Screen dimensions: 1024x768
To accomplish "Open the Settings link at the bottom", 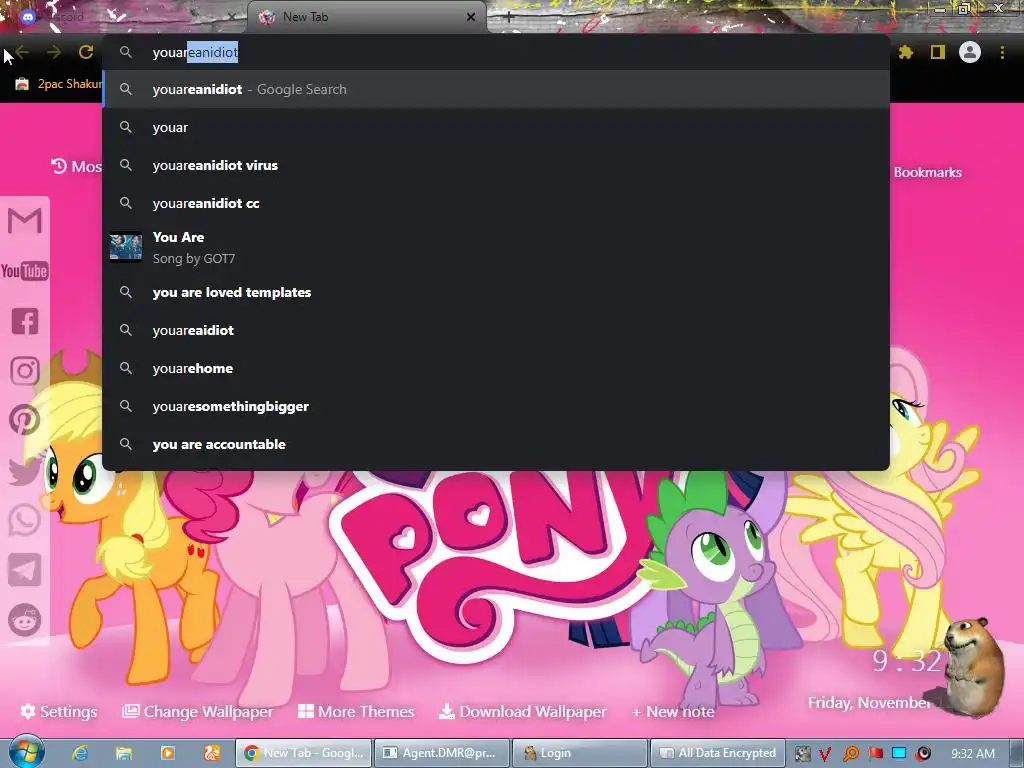I will 59,711.
